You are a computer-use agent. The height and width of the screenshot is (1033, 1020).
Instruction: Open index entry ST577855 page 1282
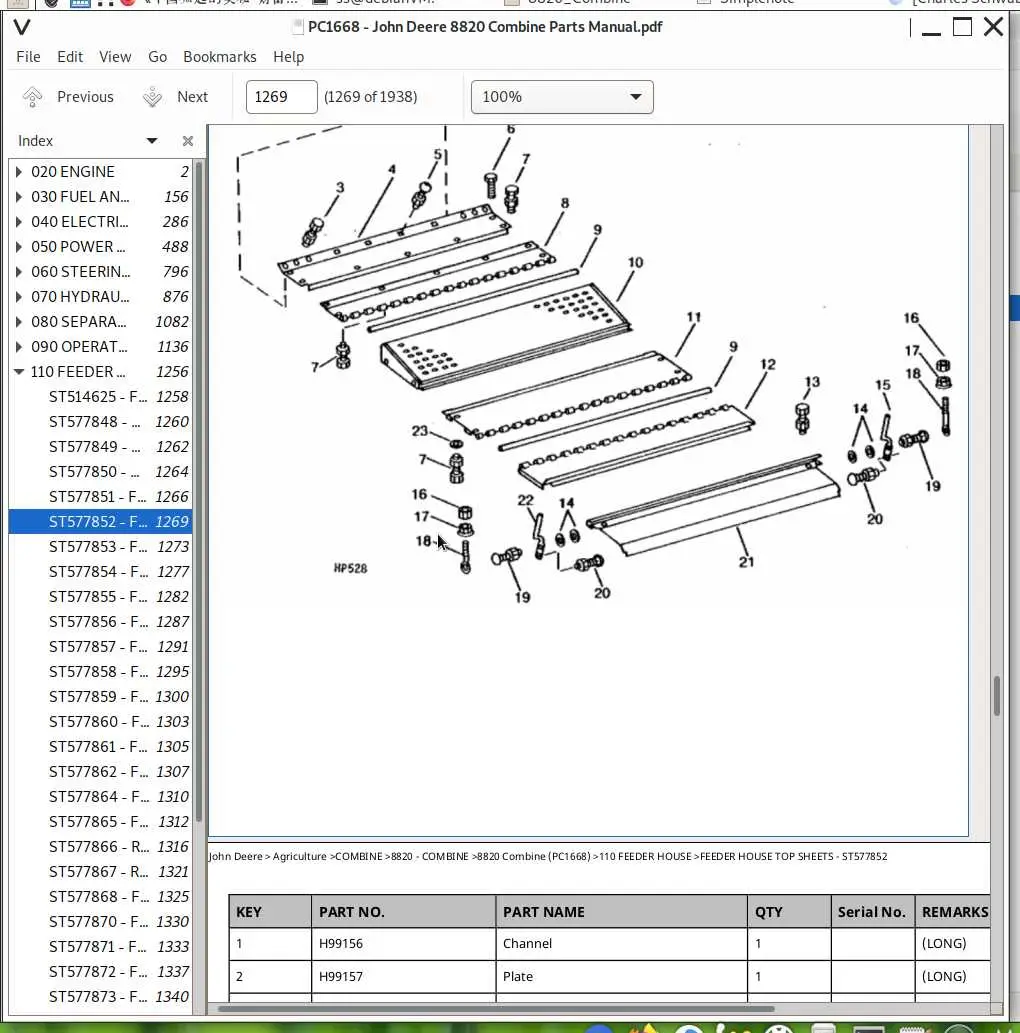click(101, 597)
